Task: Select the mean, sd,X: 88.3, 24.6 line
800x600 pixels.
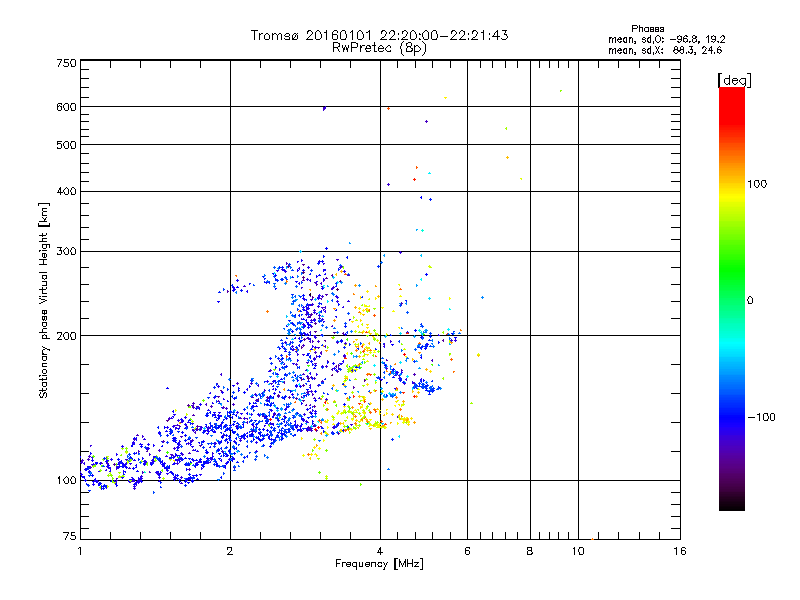Action: 665,50
